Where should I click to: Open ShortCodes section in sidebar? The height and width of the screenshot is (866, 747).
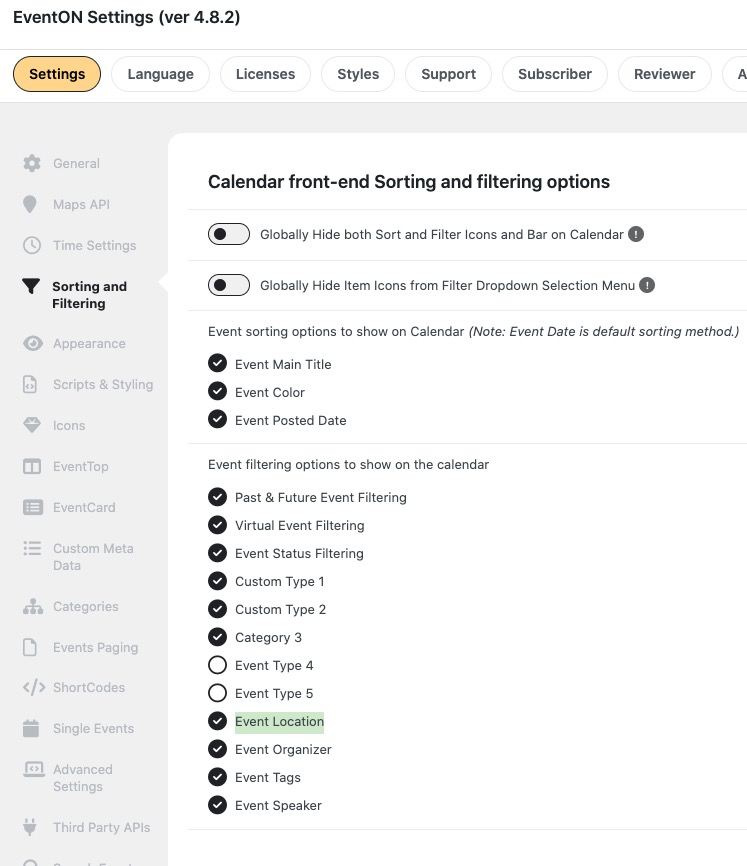pyautogui.click(x=89, y=688)
